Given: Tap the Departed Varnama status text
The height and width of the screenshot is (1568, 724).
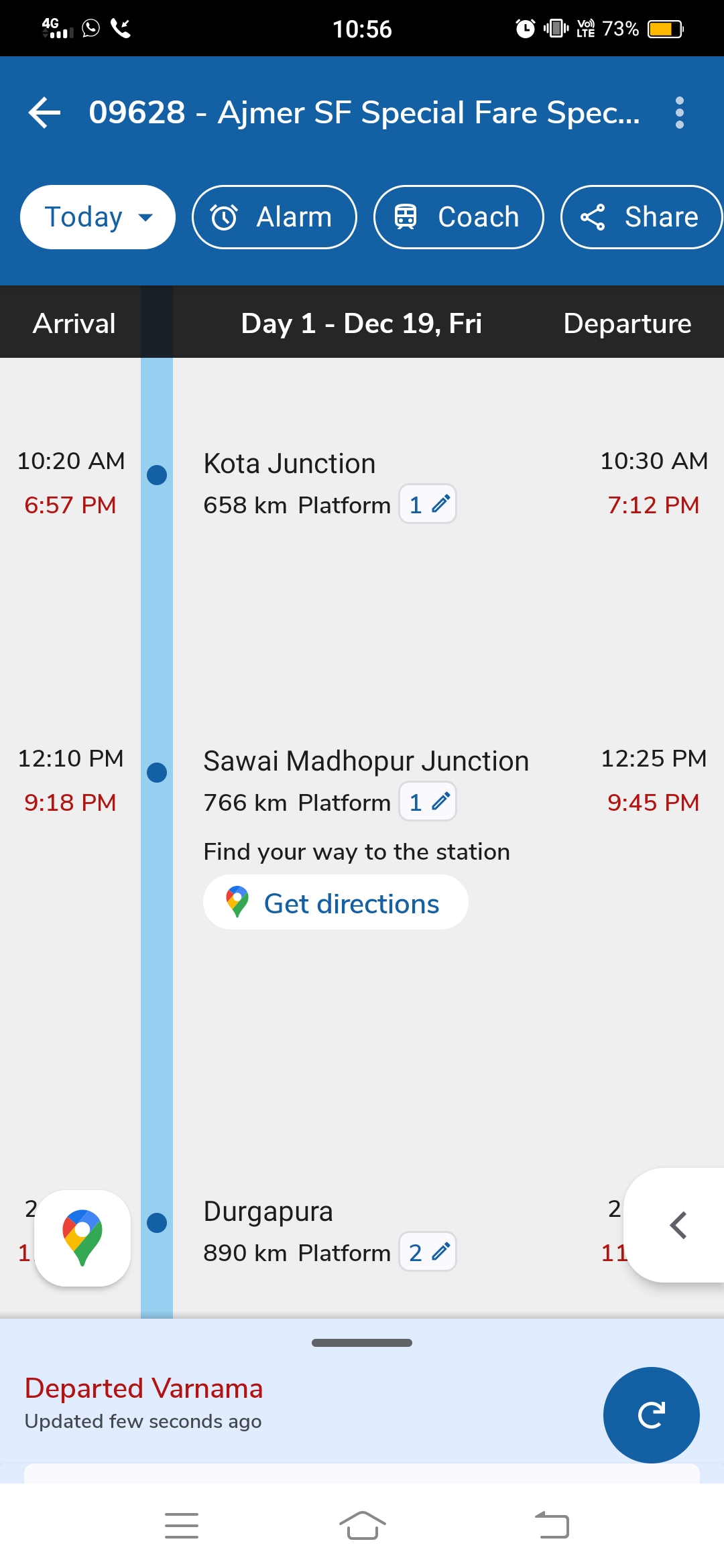Looking at the screenshot, I should pos(143,1388).
